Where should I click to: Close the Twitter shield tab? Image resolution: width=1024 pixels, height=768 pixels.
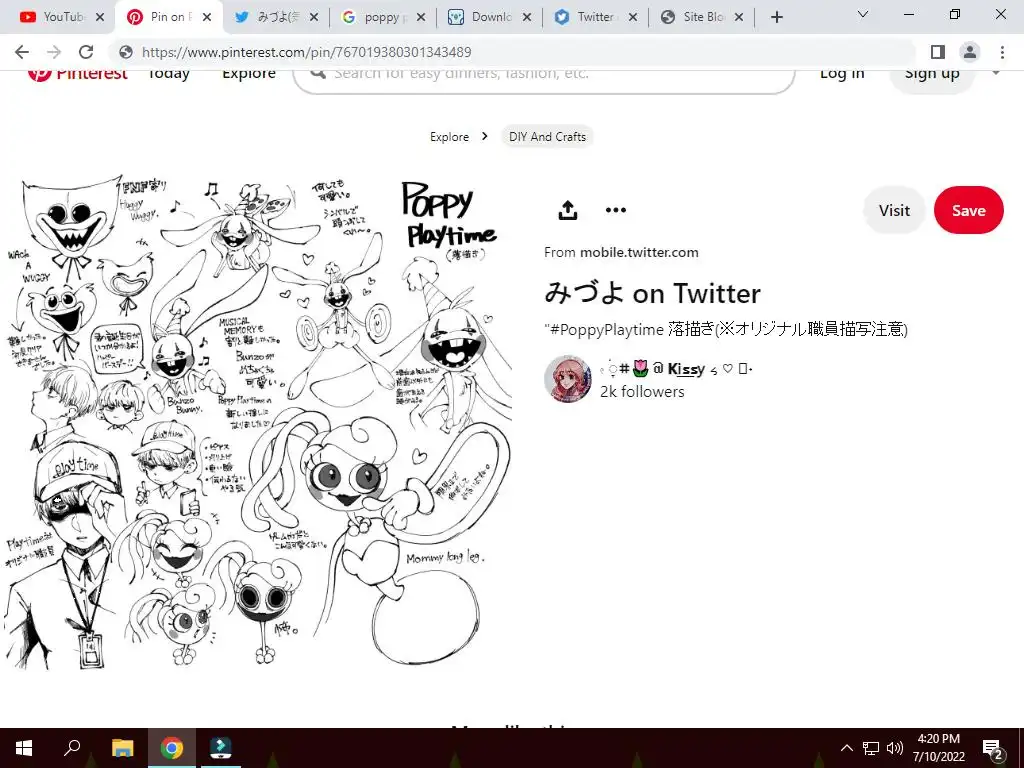pos(633,17)
